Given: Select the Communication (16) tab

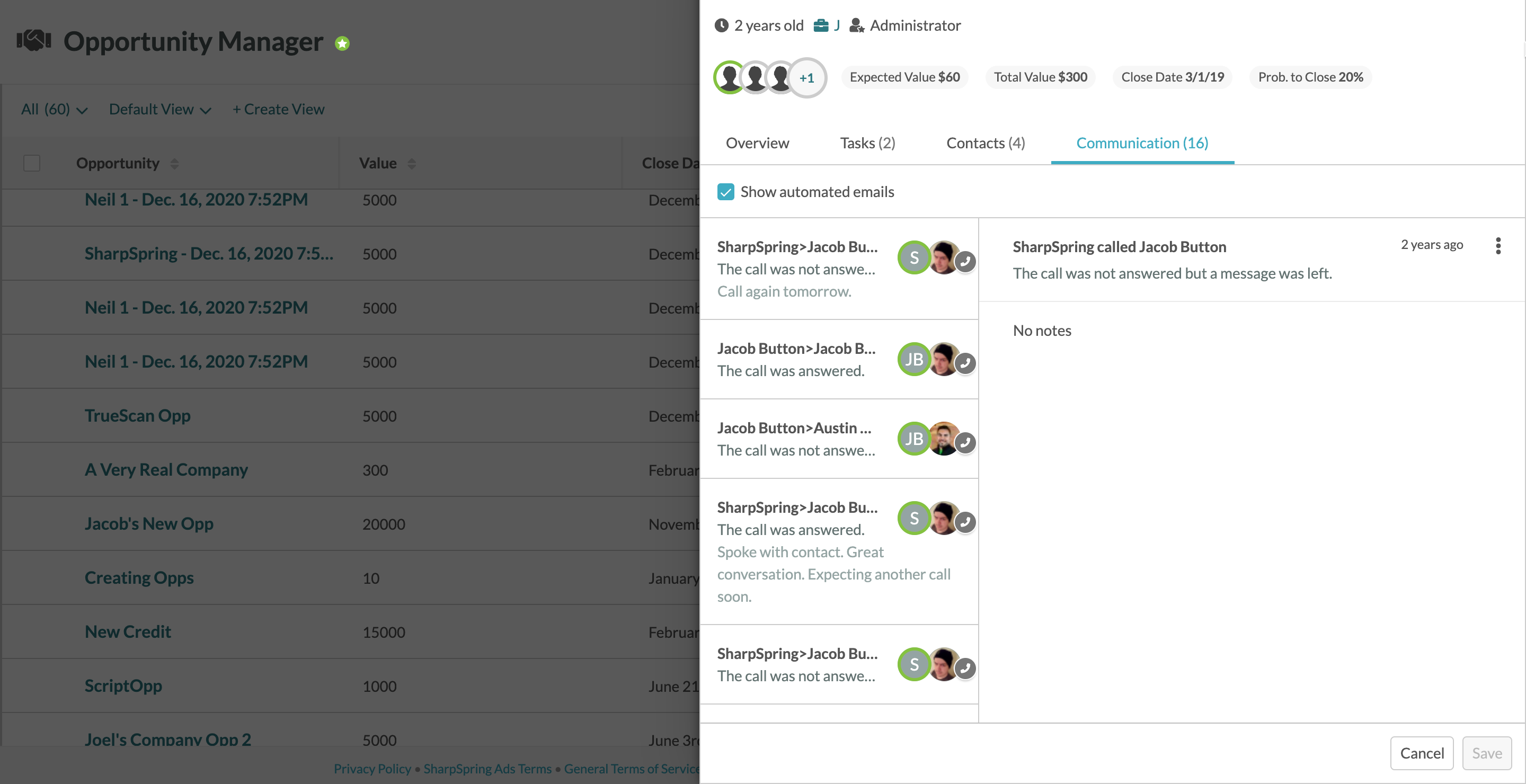Looking at the screenshot, I should 1142,144.
